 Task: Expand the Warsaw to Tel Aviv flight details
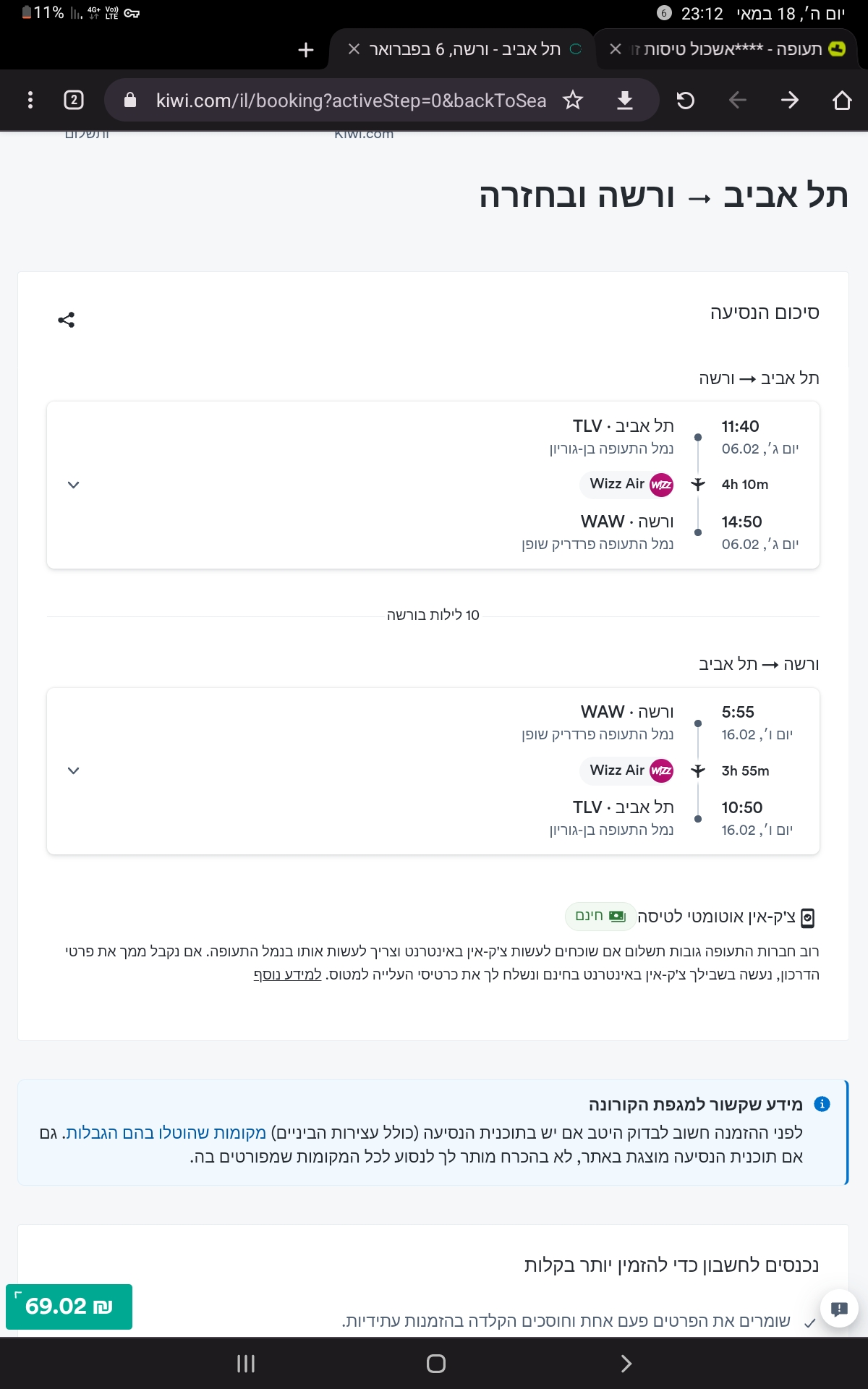(x=73, y=770)
